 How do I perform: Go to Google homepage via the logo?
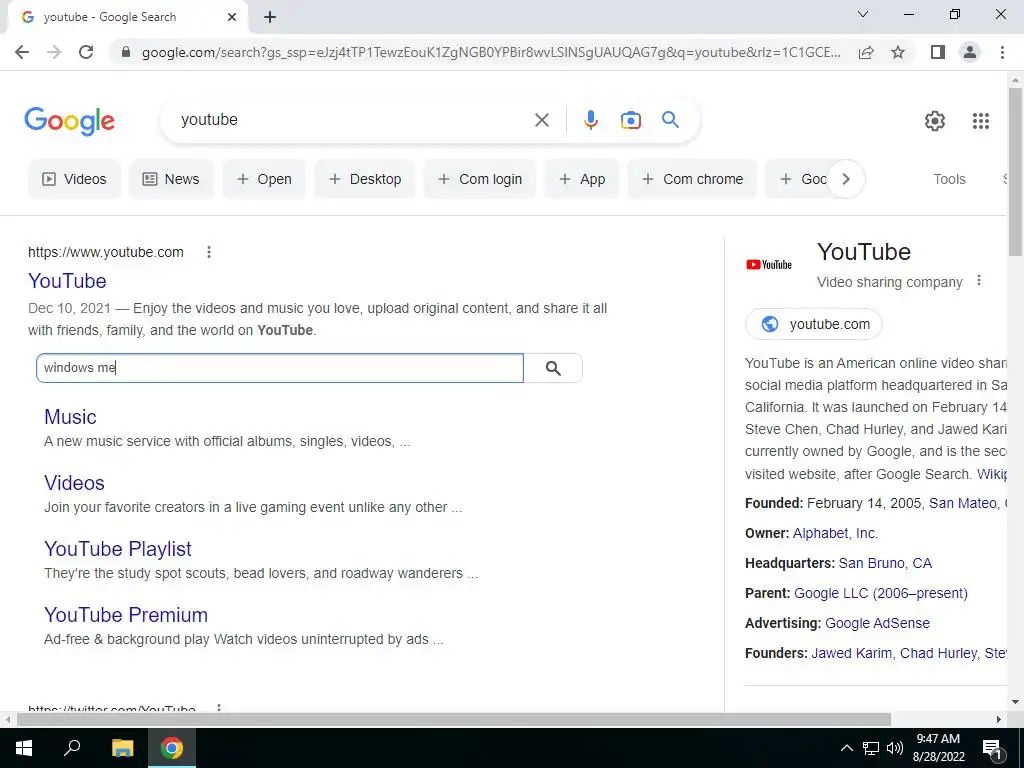point(70,121)
